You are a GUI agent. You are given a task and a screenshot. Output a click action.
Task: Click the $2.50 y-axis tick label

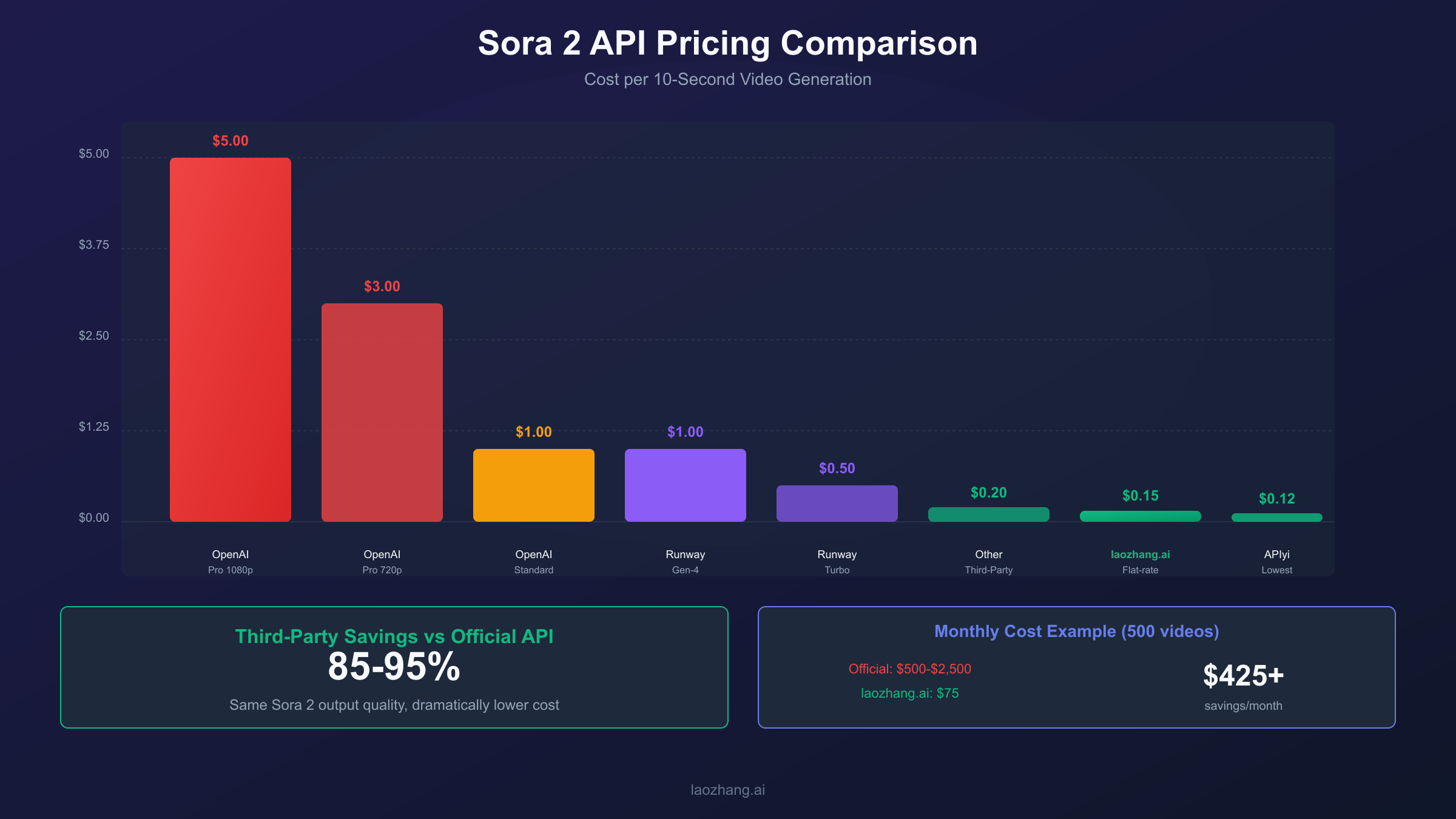[x=94, y=336]
